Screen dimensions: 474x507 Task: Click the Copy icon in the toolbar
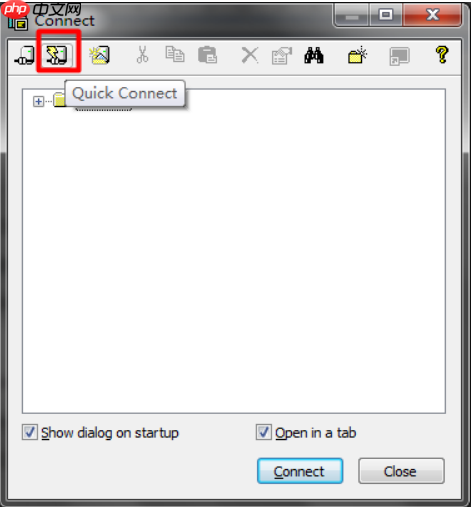click(175, 54)
